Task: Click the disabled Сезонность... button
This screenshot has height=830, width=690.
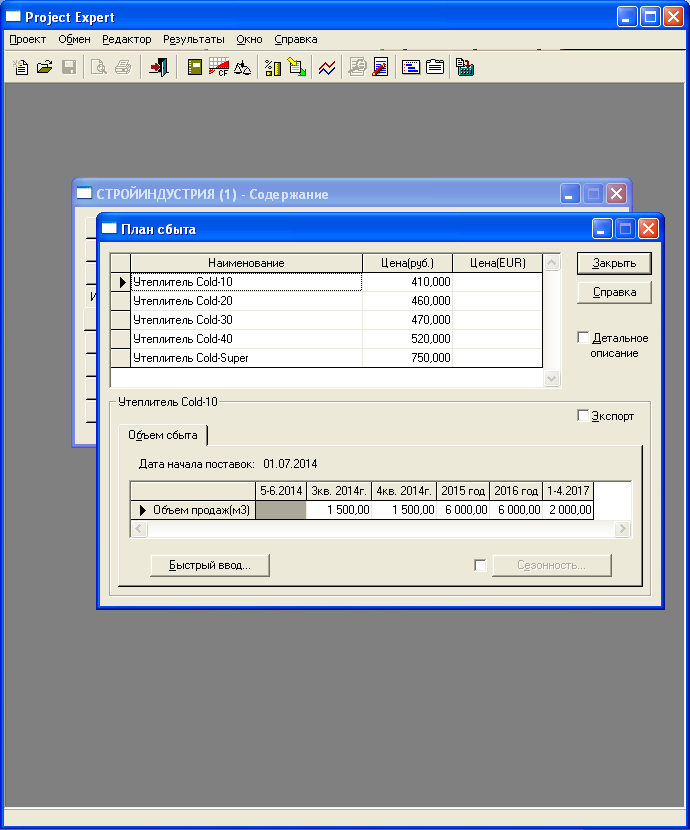Action: click(x=552, y=565)
